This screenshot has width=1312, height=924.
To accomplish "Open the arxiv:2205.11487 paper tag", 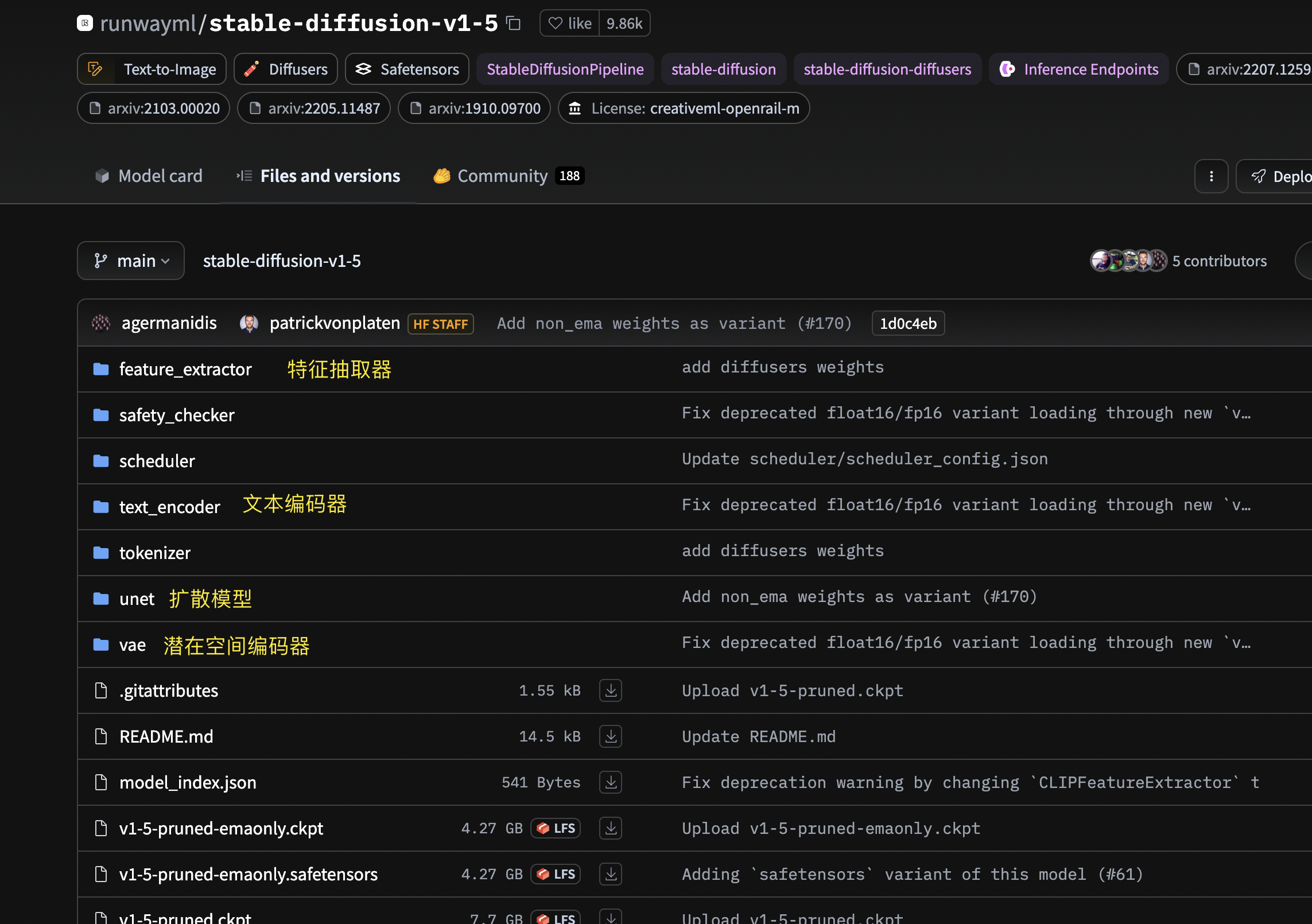I will (x=314, y=108).
